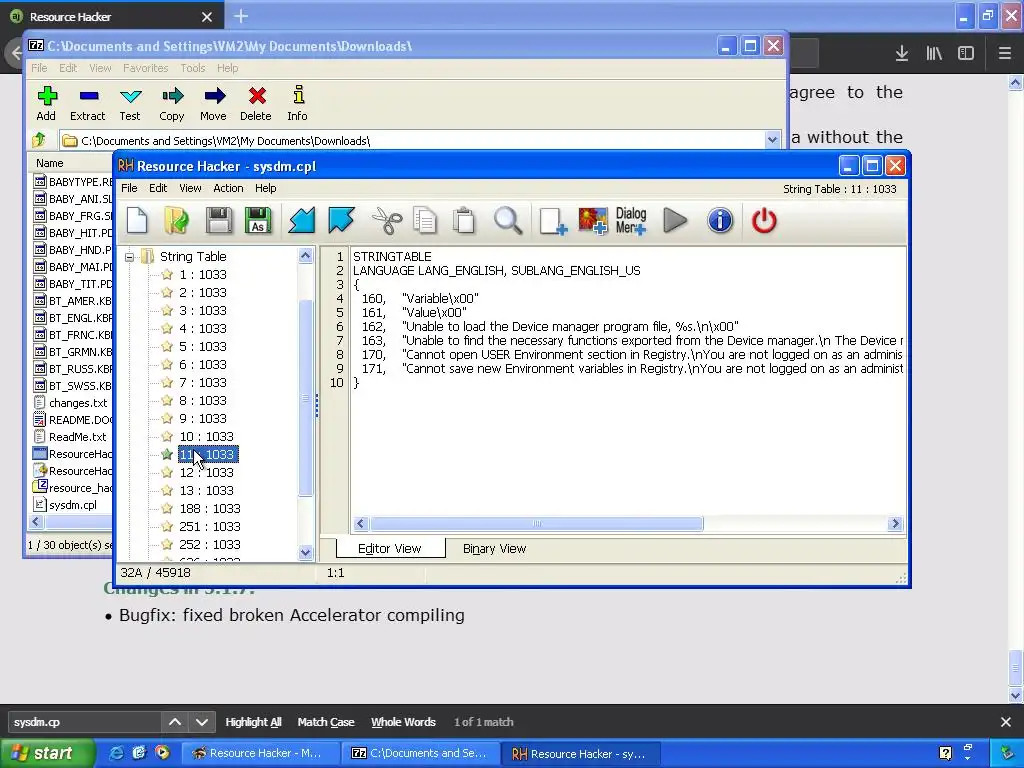Switch to Resource Hacker - M... taskbar button
Viewport: 1024px width, 768px height.
tap(261, 753)
